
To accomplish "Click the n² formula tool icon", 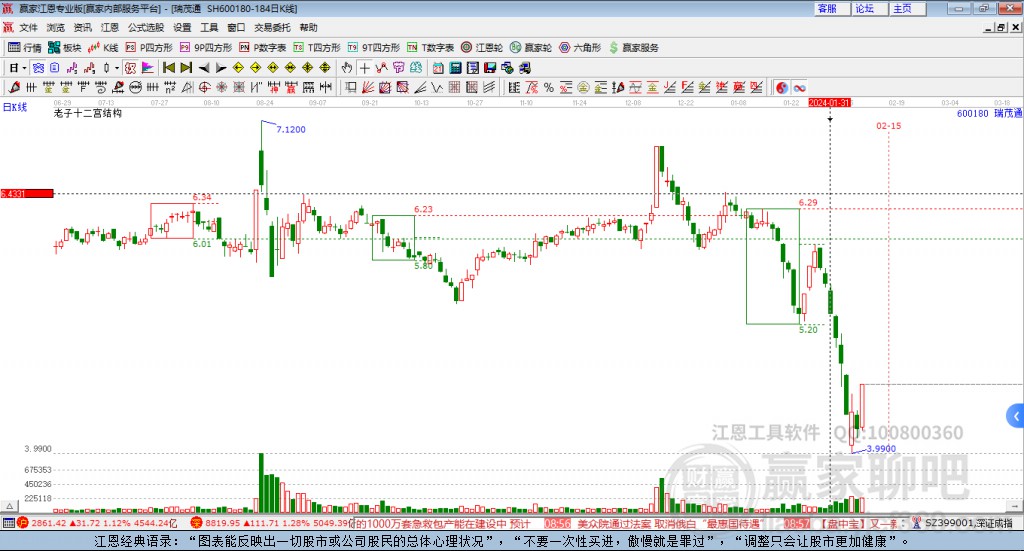I will point(170,87).
